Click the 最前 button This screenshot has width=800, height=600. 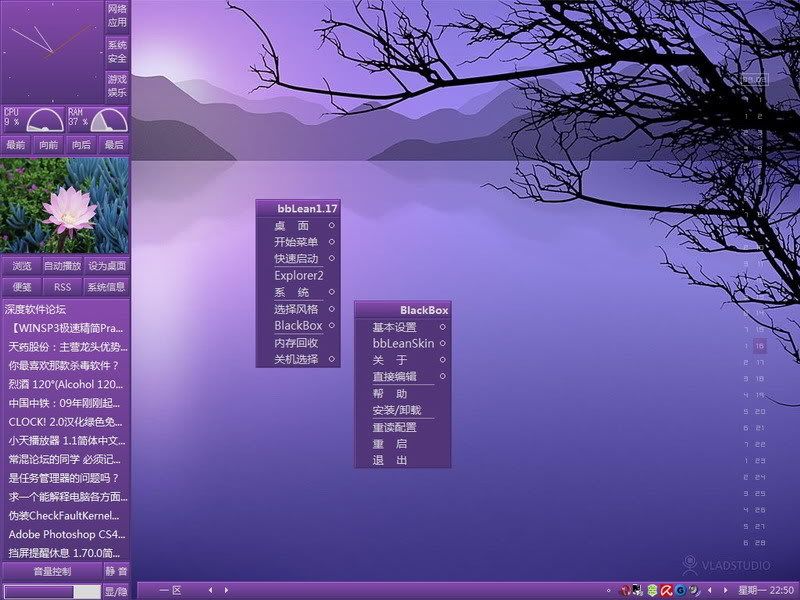tap(15, 145)
